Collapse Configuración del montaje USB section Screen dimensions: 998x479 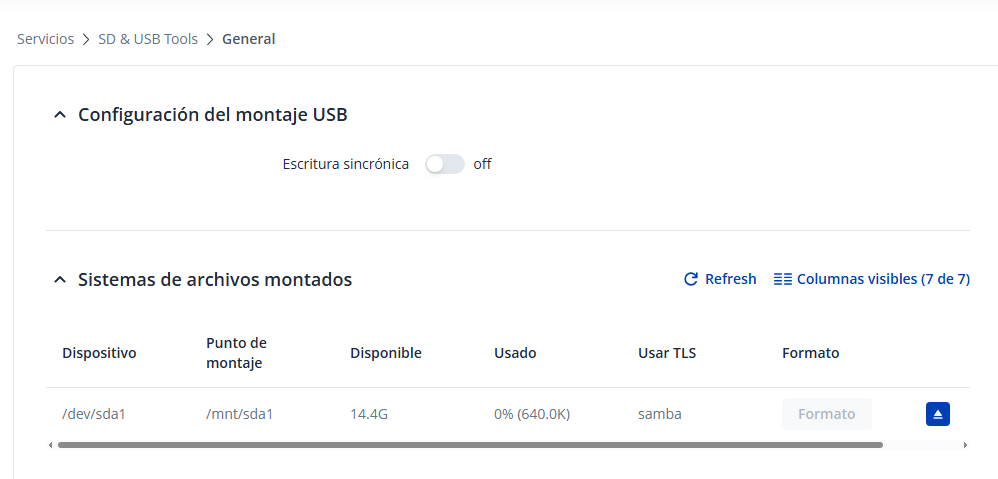tap(59, 115)
